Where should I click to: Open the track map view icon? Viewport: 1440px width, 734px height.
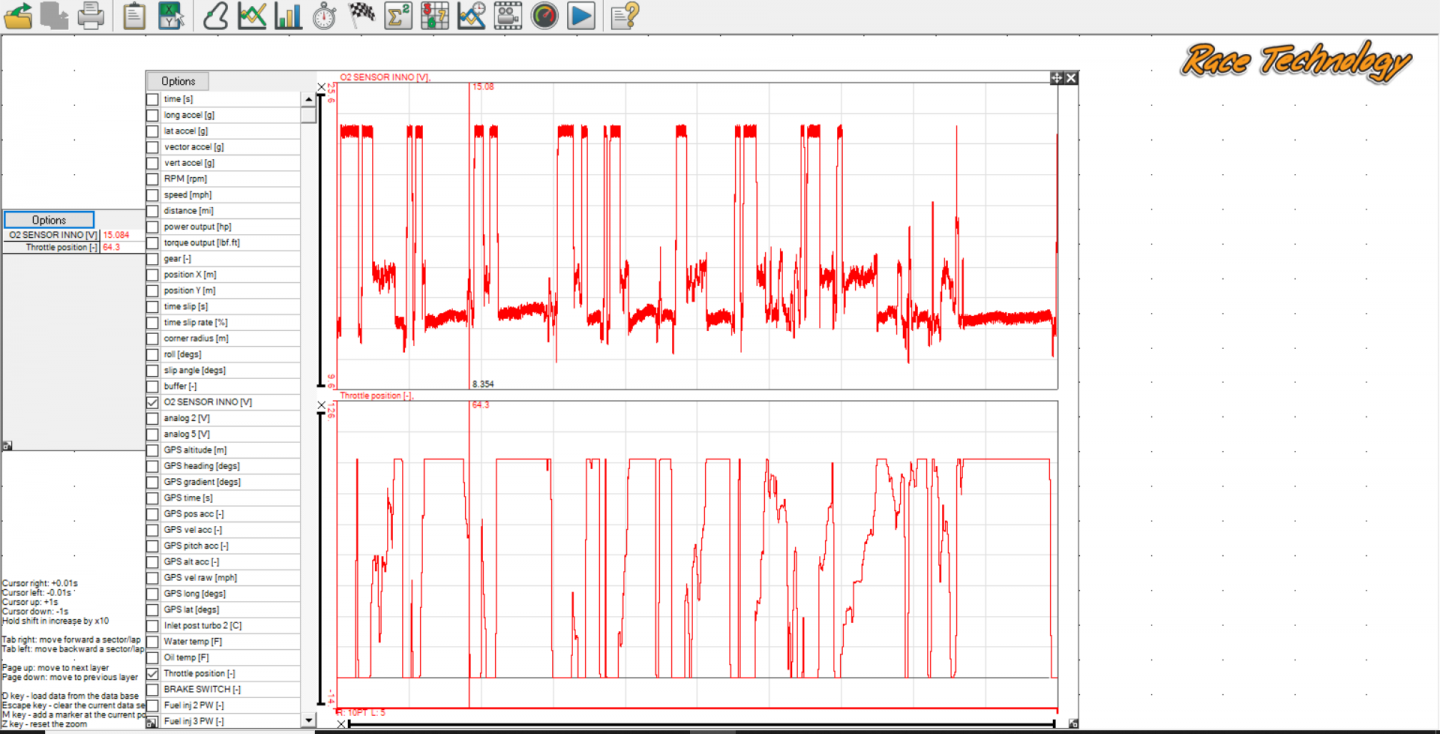[215, 15]
